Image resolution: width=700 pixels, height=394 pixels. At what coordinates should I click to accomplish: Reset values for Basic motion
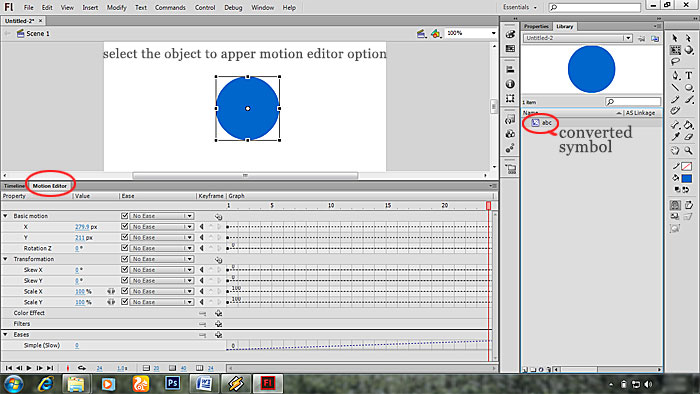tap(218, 216)
